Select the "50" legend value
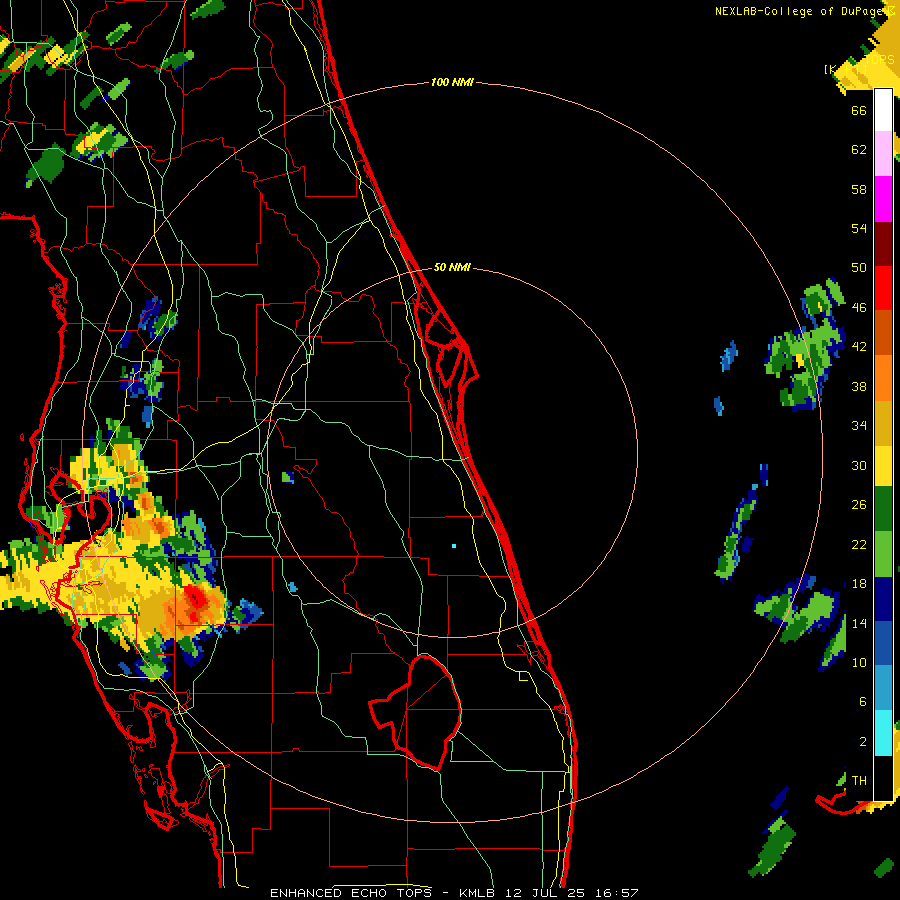 [x=859, y=267]
